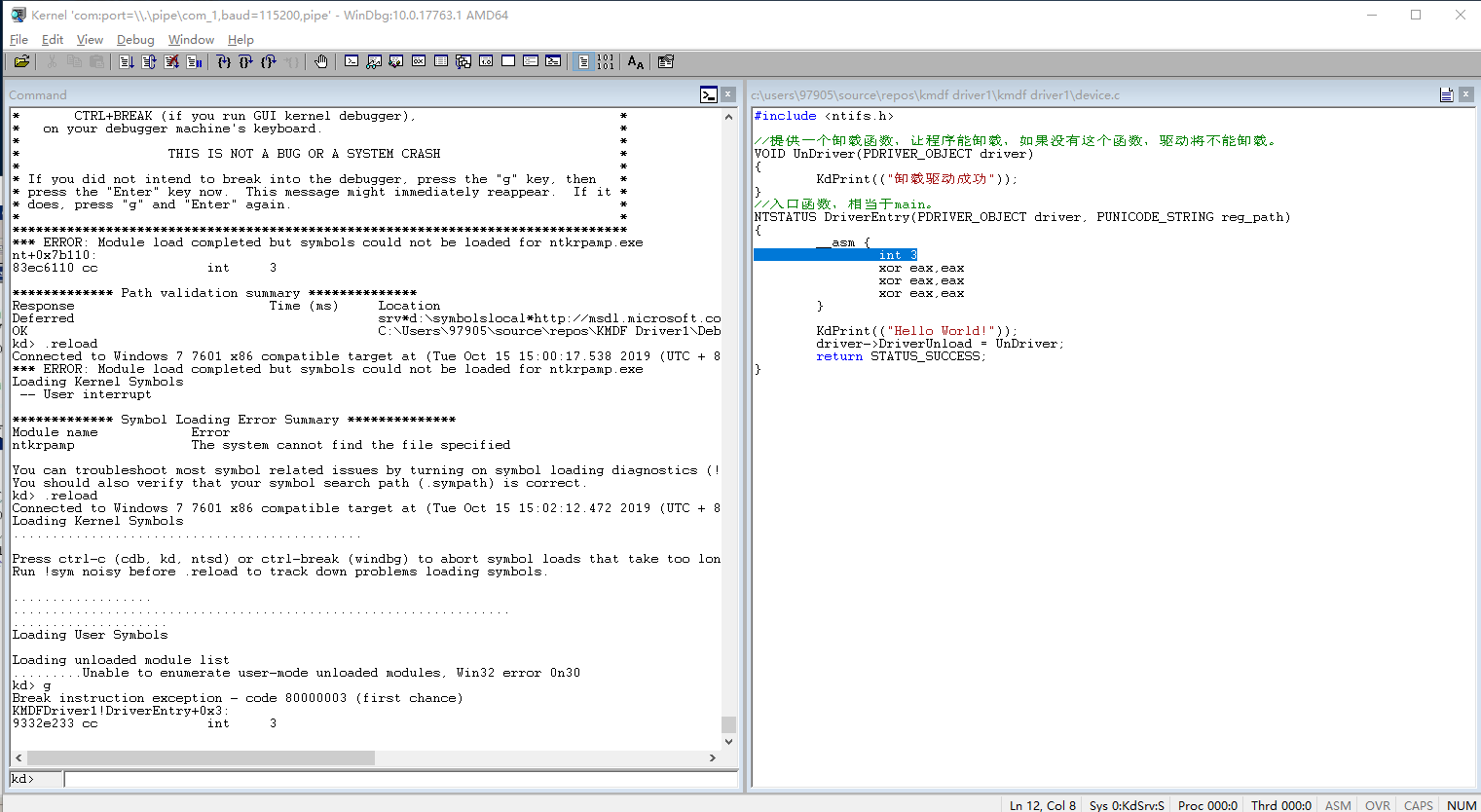
Task: Click the "Proc 000:0" status entry
Action: [1207, 805]
